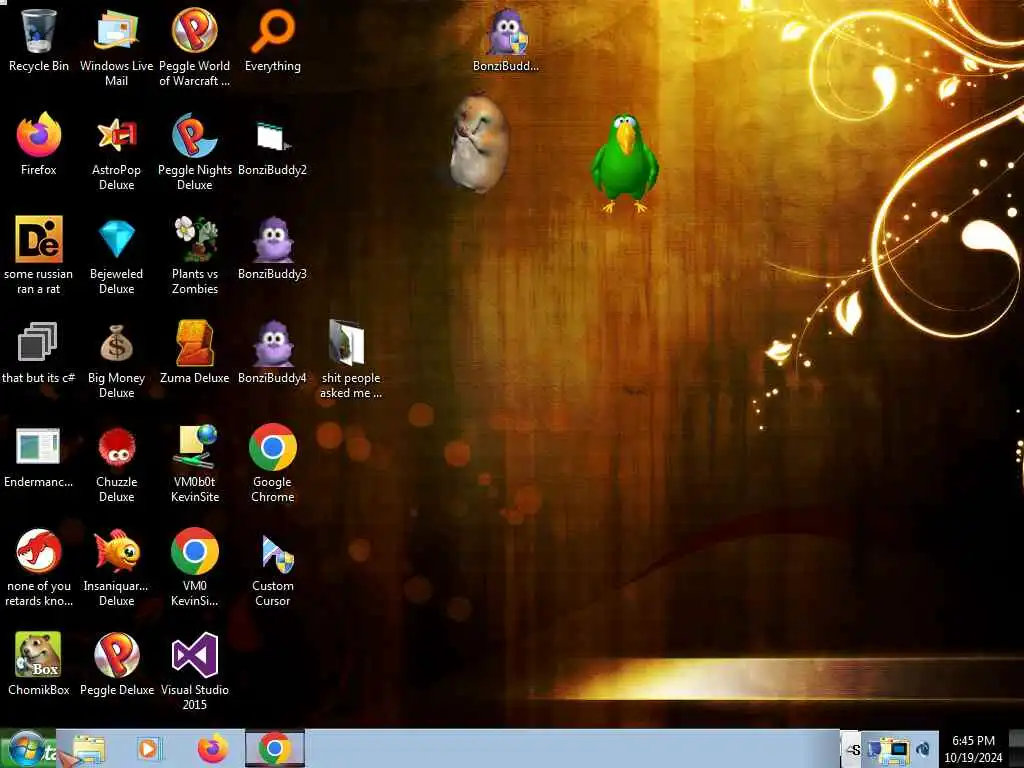Select the Peggle Nights Deluxe icon
The height and width of the screenshot is (768, 1024).
pos(195,152)
